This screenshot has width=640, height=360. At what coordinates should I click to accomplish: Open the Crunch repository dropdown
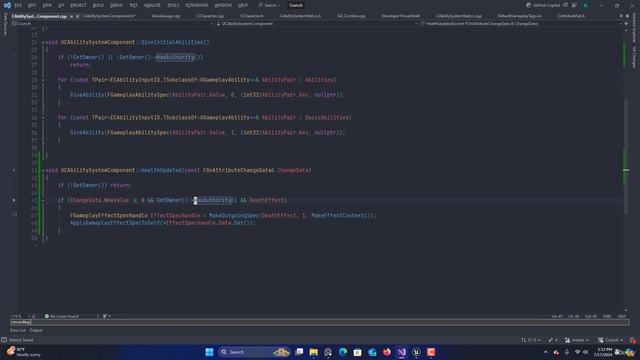[x=611, y=340]
